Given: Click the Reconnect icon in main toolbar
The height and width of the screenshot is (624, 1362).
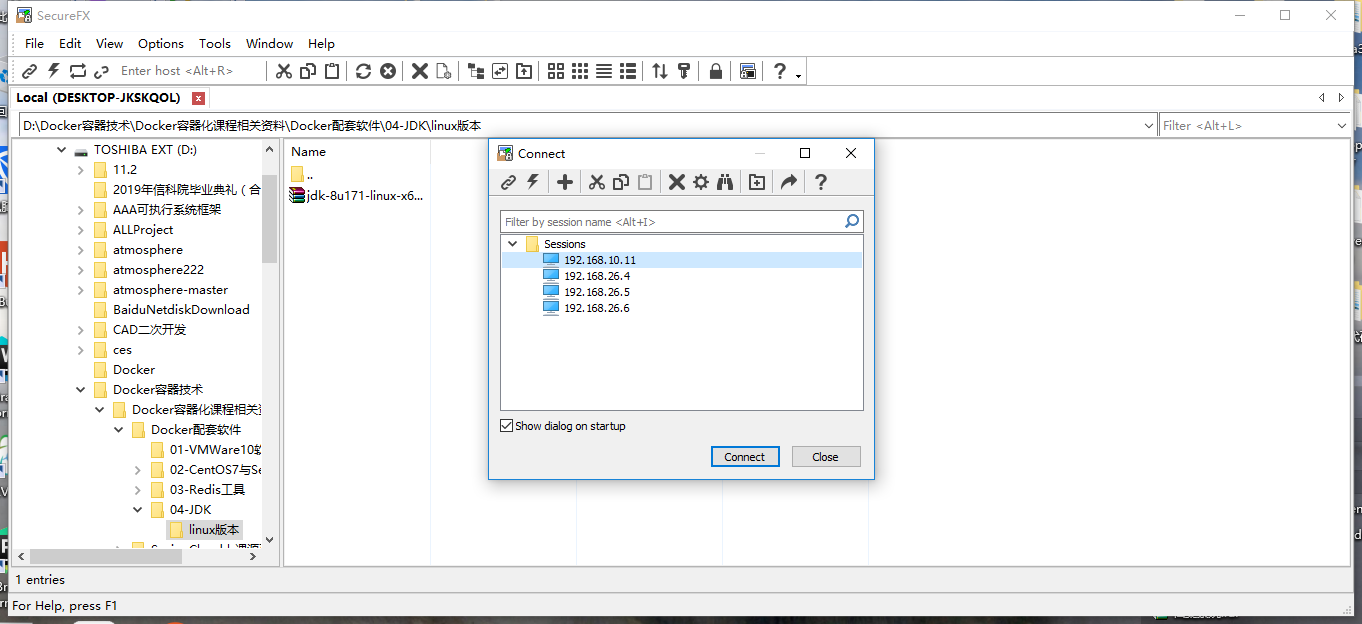Looking at the screenshot, I should 78,71.
